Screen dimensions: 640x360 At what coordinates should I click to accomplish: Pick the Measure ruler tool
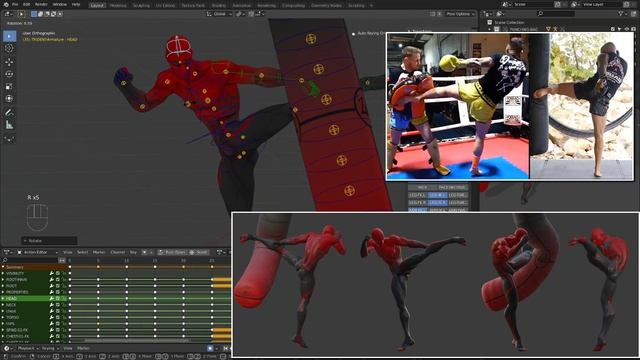click(9, 125)
